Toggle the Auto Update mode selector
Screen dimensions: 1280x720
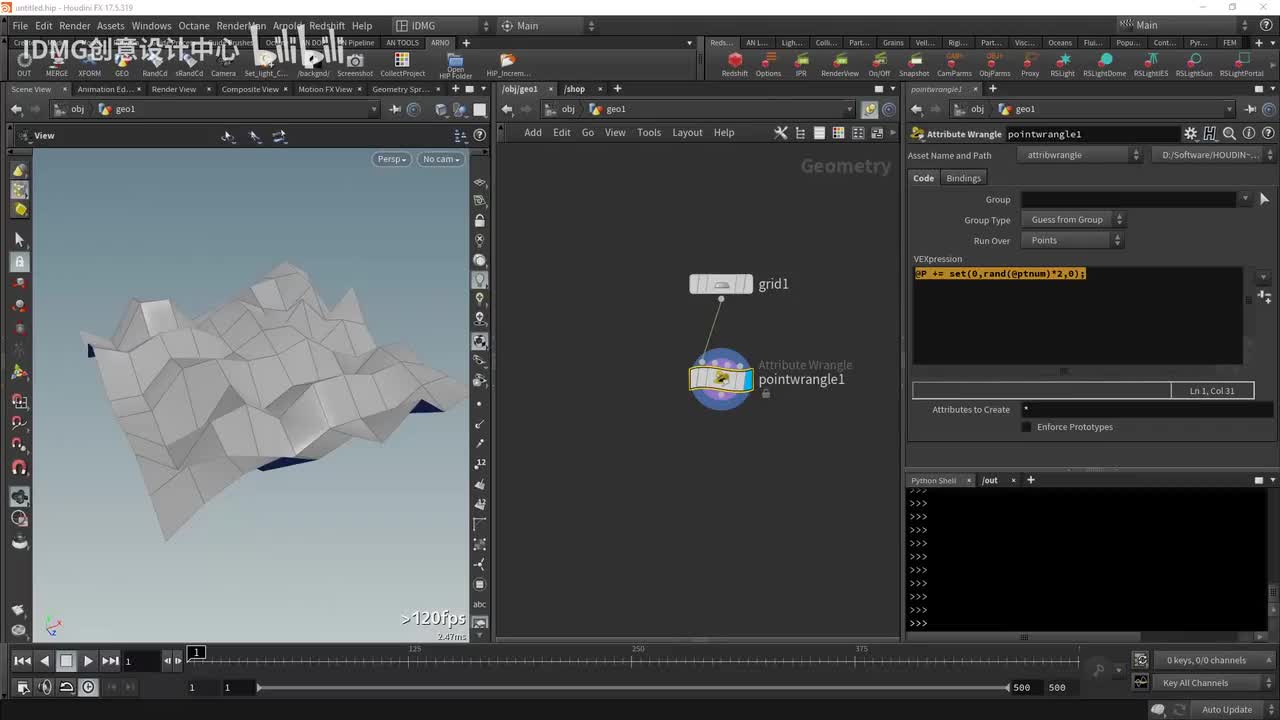pos(1227,709)
